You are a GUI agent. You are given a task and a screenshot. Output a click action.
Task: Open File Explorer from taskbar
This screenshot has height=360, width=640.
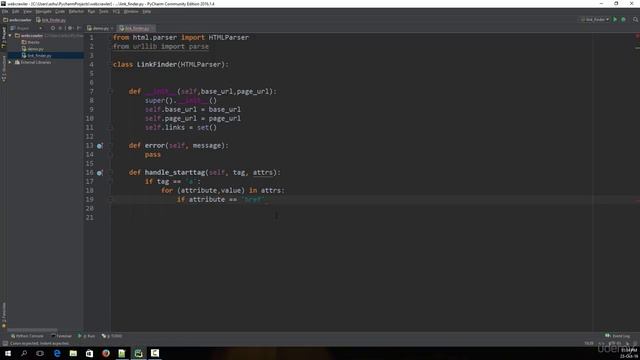73,353
